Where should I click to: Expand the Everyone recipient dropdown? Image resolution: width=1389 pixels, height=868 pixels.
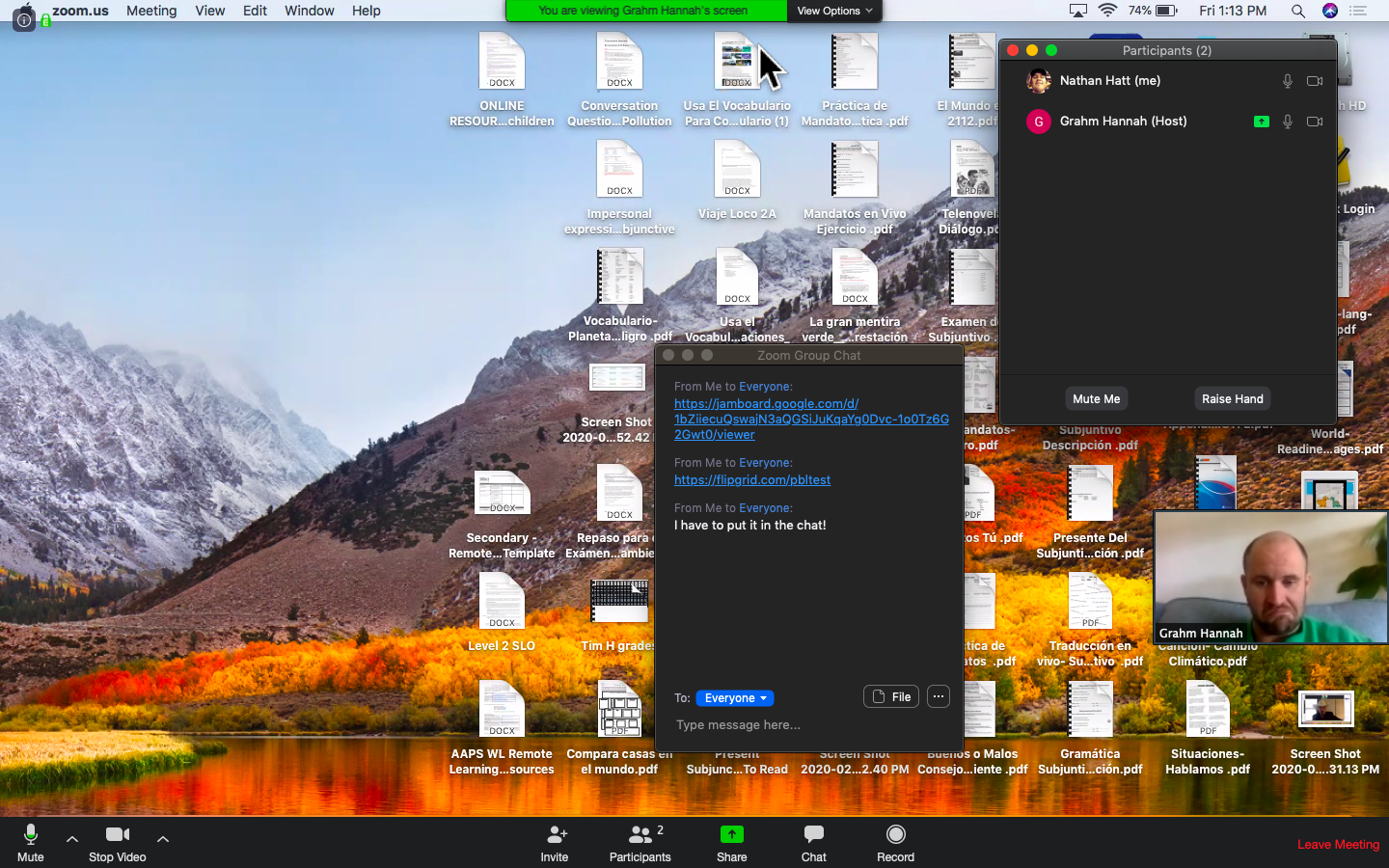click(735, 698)
